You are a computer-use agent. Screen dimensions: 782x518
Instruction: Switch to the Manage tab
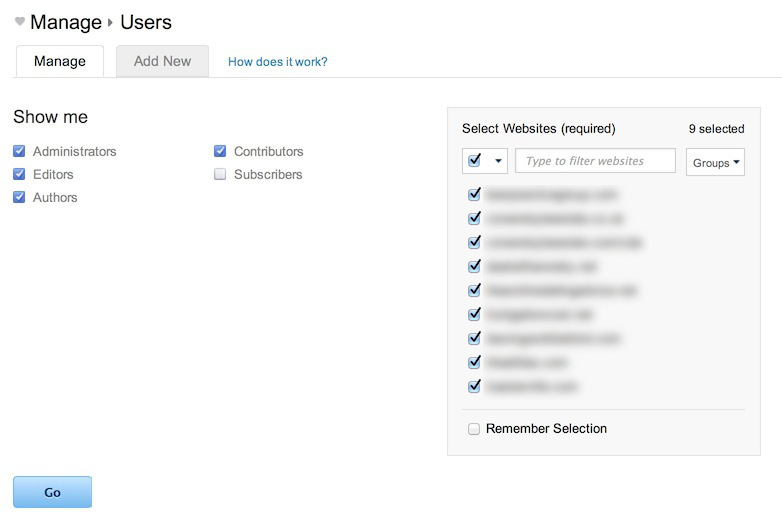[60, 61]
